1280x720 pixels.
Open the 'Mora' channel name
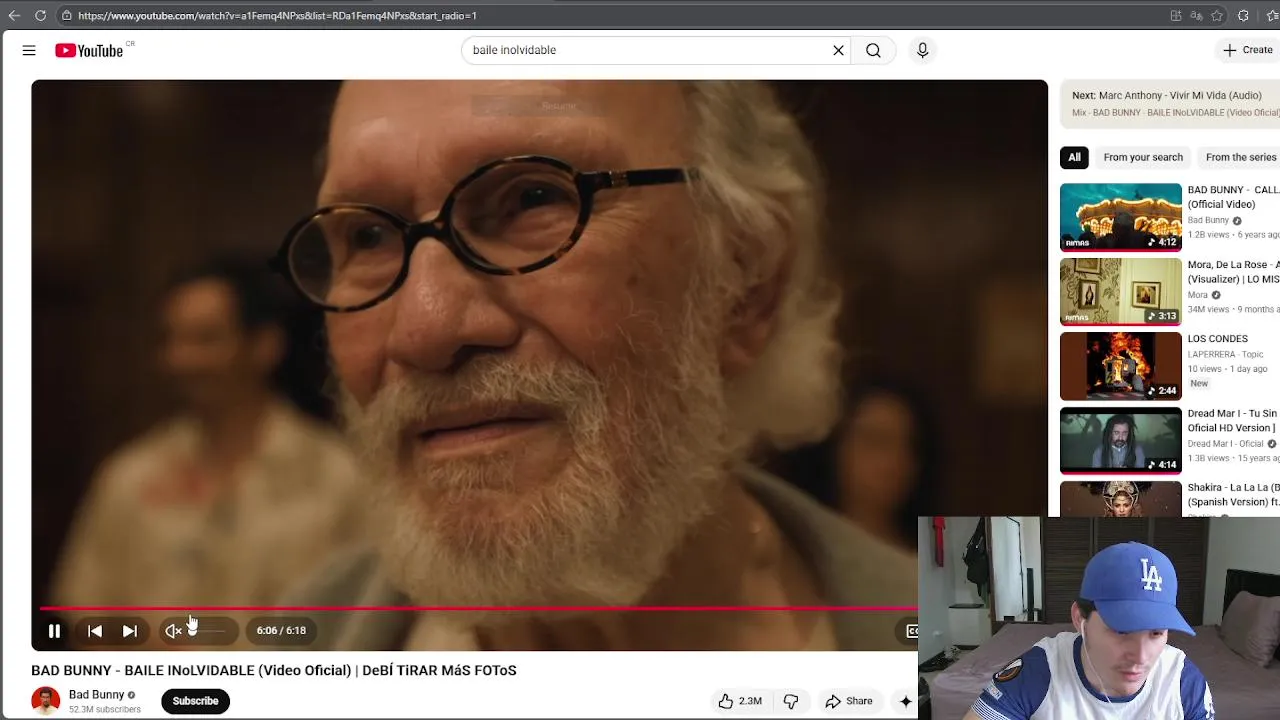pos(1198,295)
